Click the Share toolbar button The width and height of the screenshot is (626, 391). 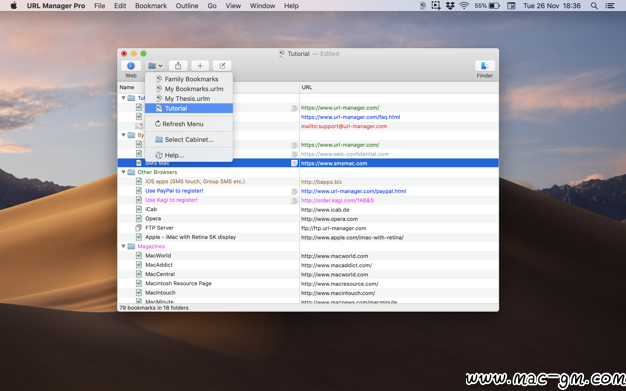pos(178,66)
